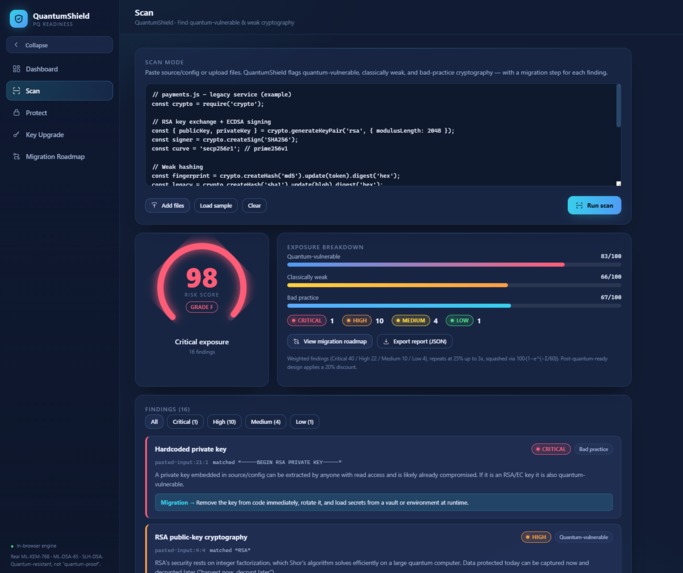The width and height of the screenshot is (683, 573).
Task: Navigate to the Migration Roadmap page
Action: 60,156
